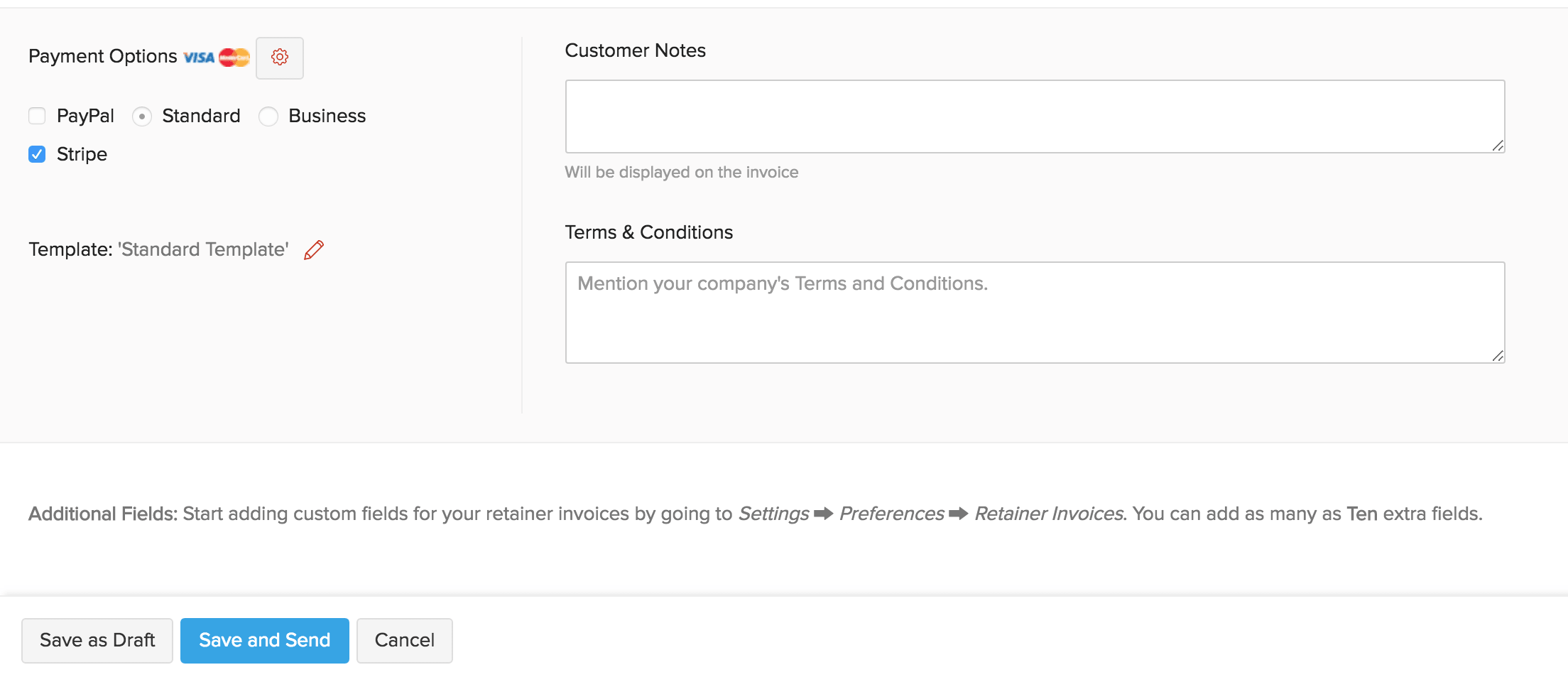Viewport: 1568px width, 682px height.
Task: Click the red pencil icon to edit template
Action: 313,249
